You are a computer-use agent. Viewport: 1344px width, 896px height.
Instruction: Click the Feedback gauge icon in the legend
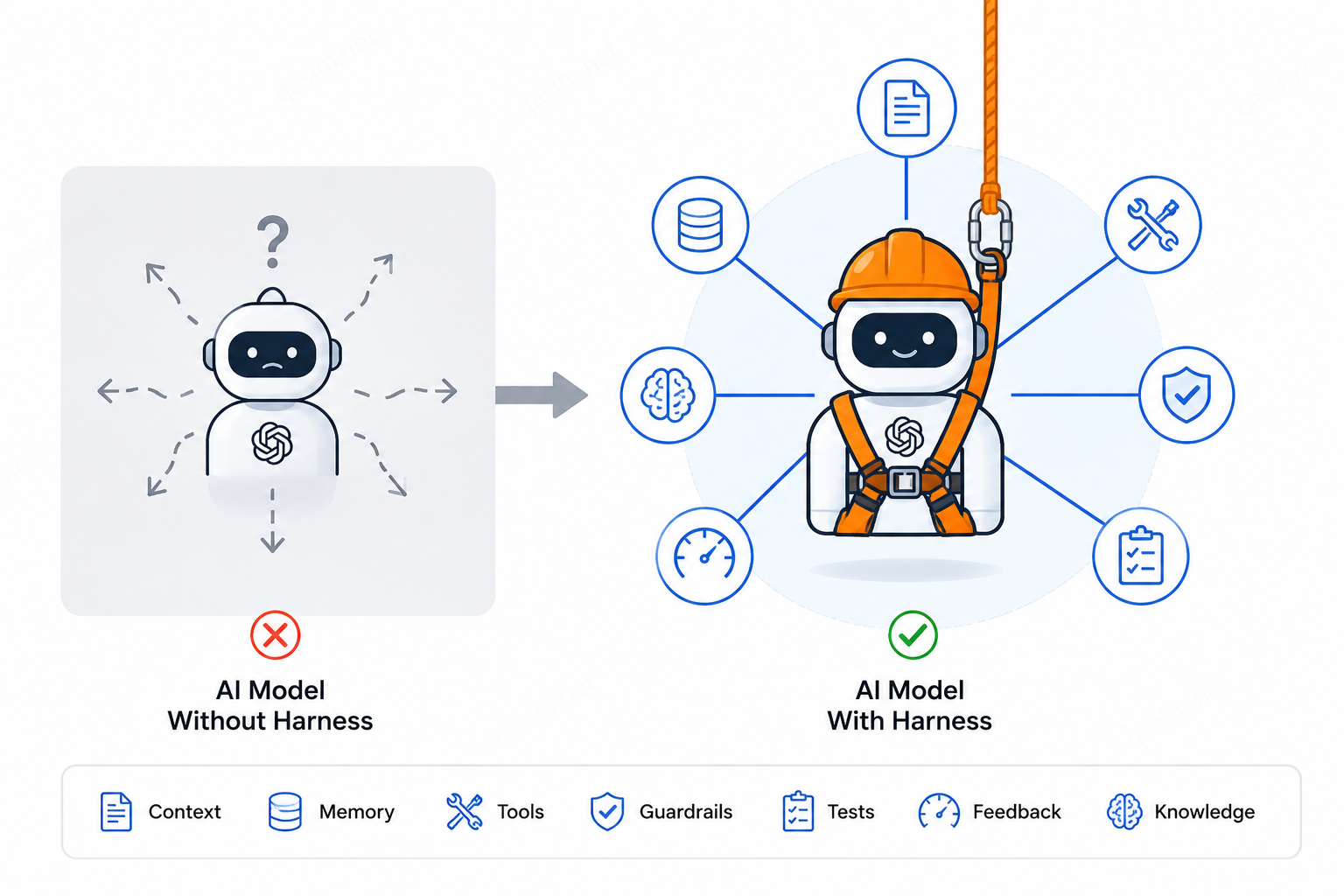[939, 811]
